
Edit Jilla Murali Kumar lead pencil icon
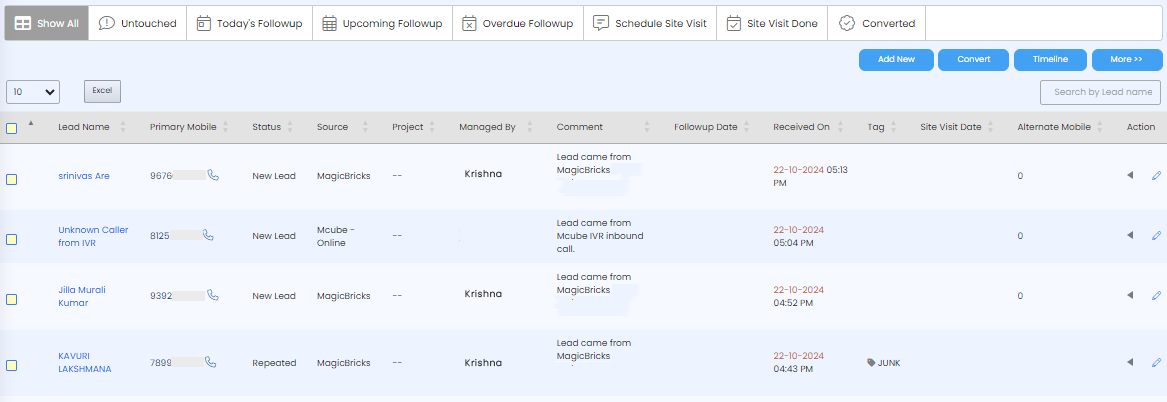[1156, 295]
